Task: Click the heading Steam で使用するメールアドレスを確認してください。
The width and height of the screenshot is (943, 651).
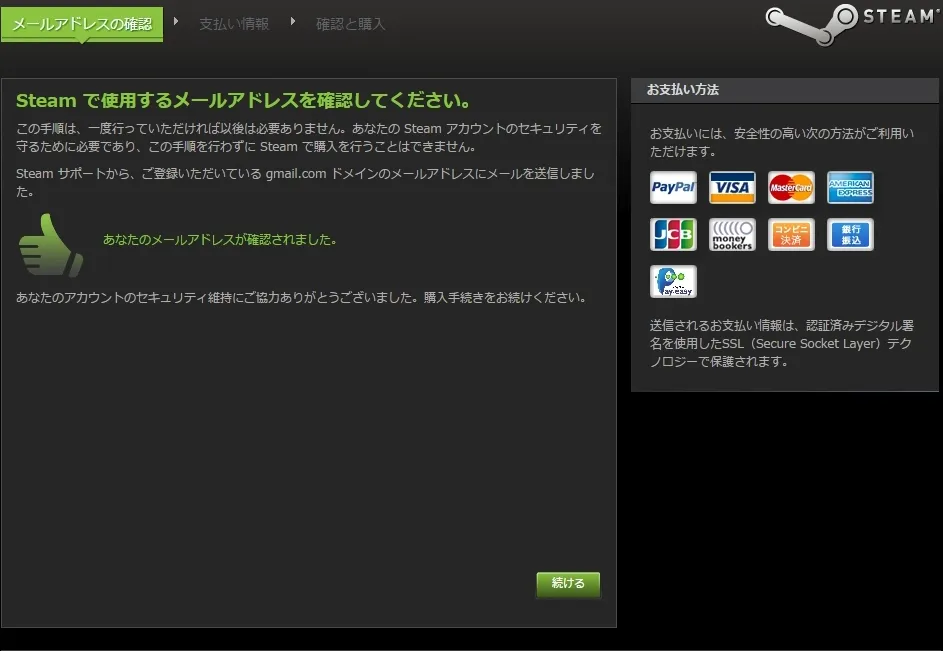Action: pos(244,100)
